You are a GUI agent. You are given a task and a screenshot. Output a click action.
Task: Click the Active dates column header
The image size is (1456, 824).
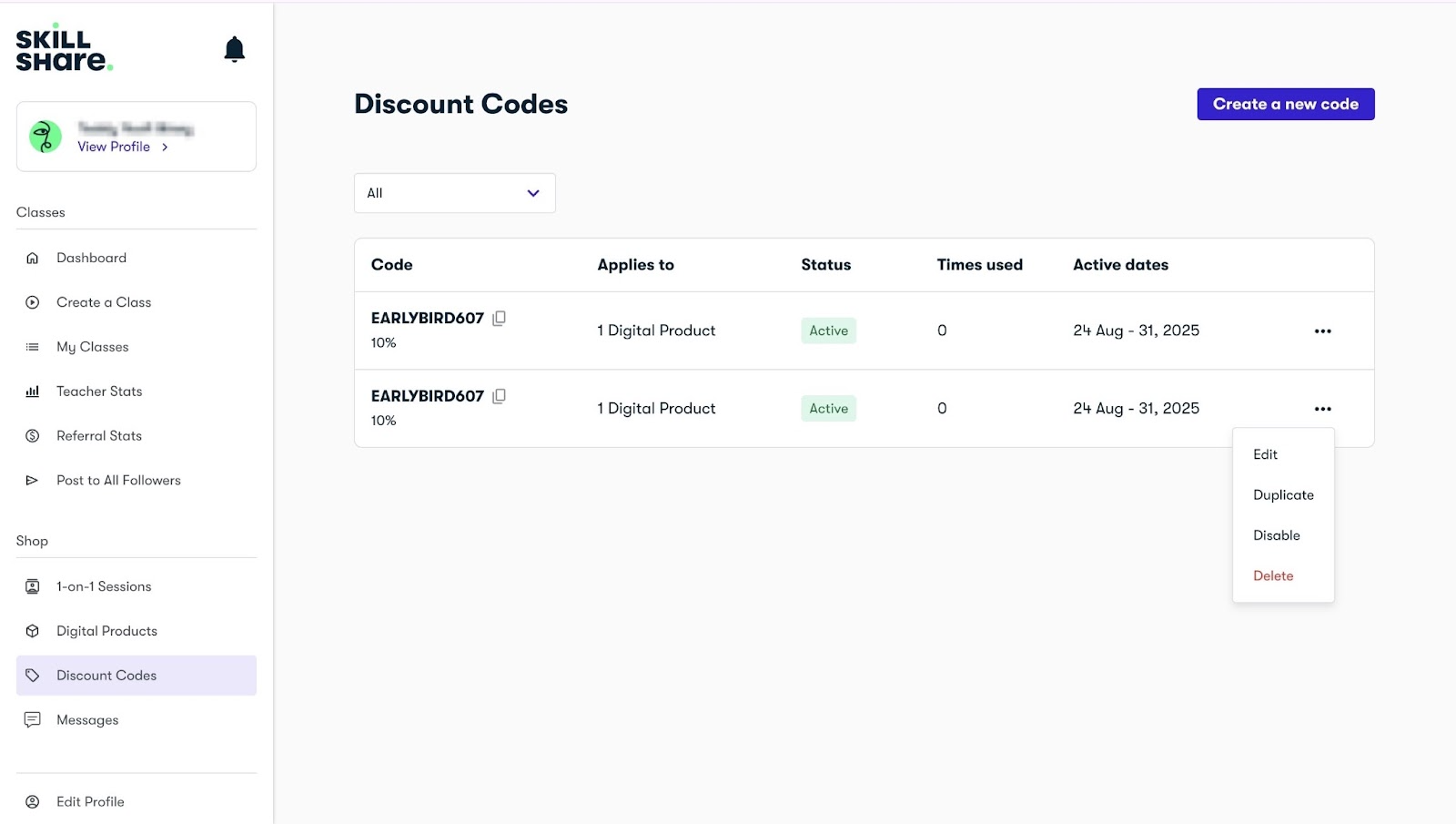pyautogui.click(x=1120, y=265)
